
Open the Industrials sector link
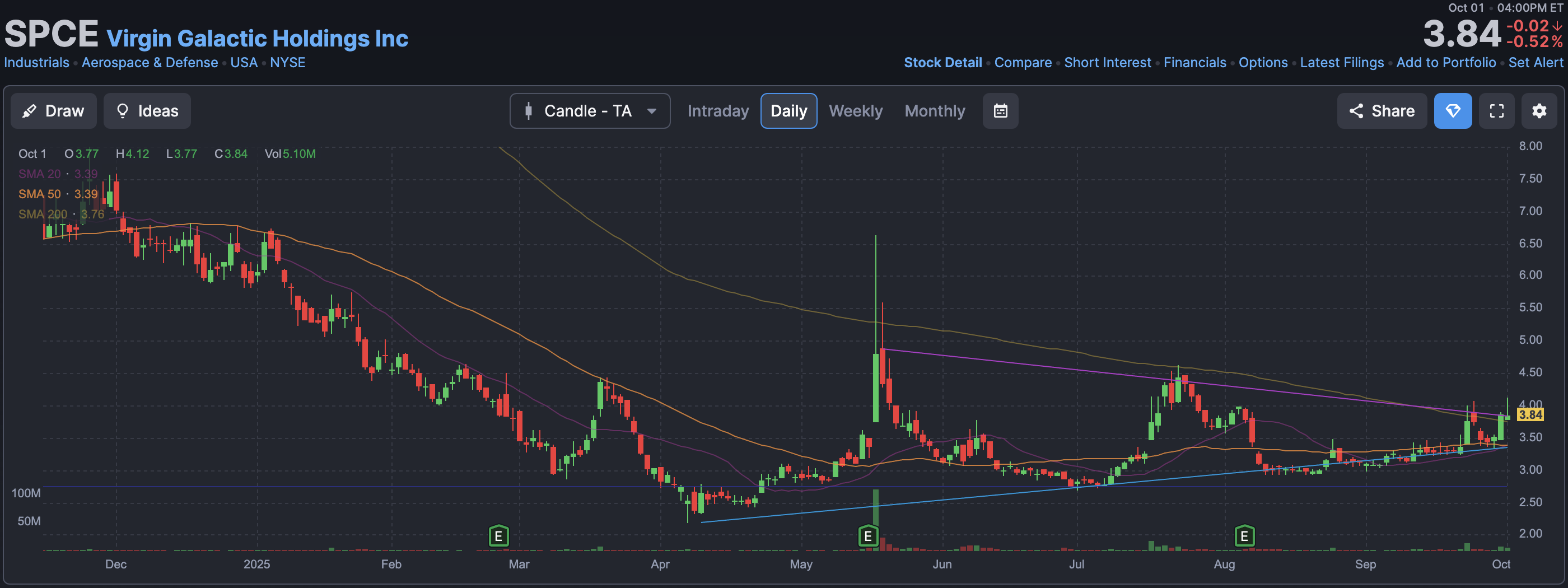click(36, 63)
